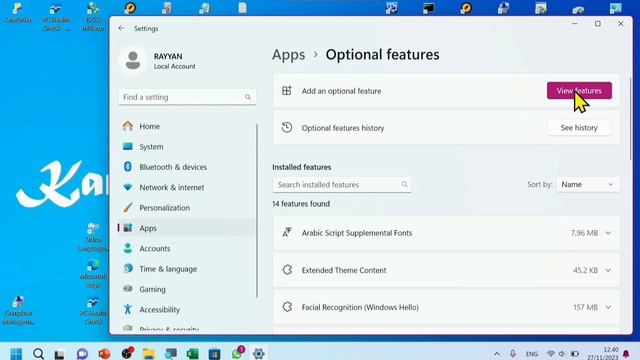Open taskbar Search

[x=38, y=353]
